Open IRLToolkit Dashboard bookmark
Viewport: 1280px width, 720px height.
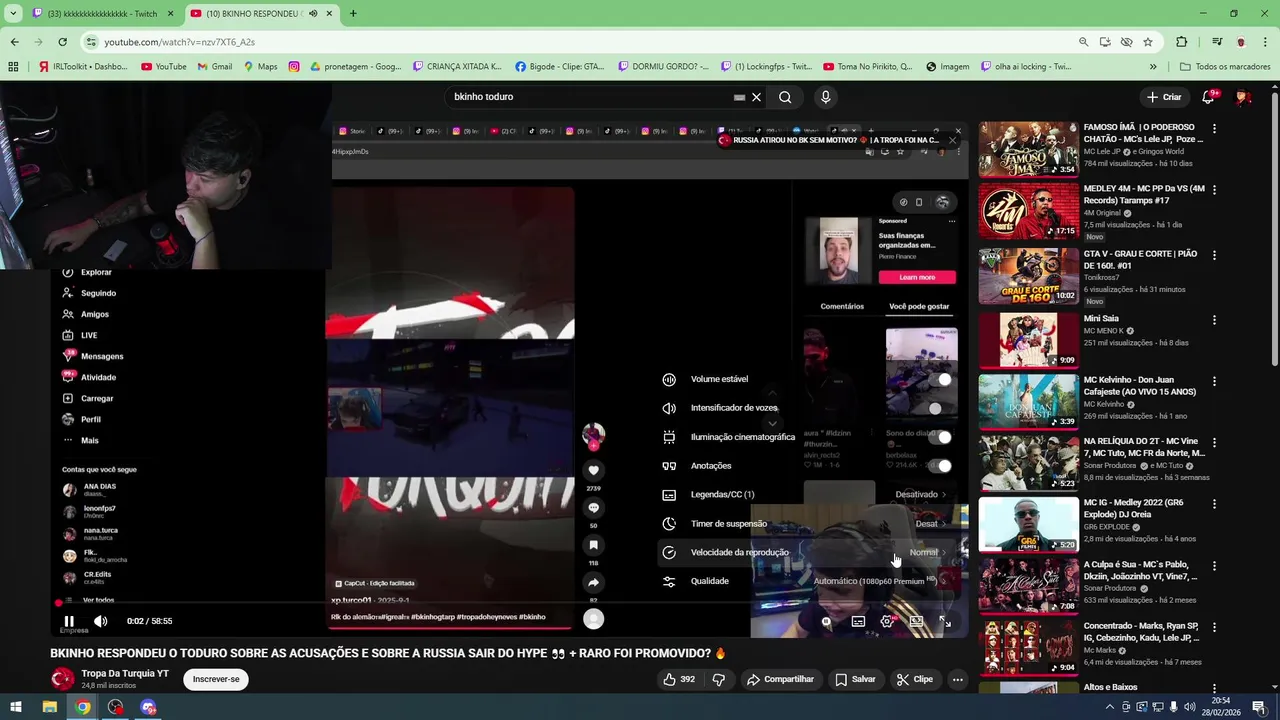click(85, 67)
